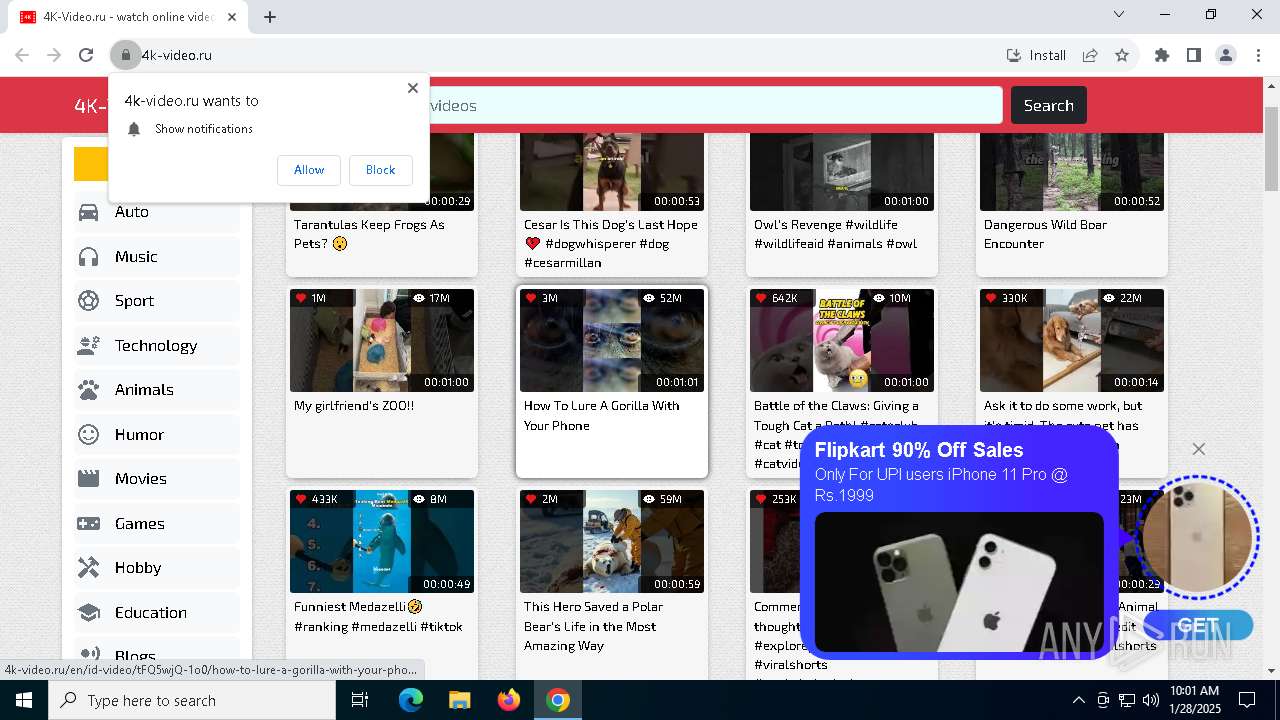Click the circular iPhone ad bubble
Viewport: 1280px width, 720px height.
(1197, 538)
